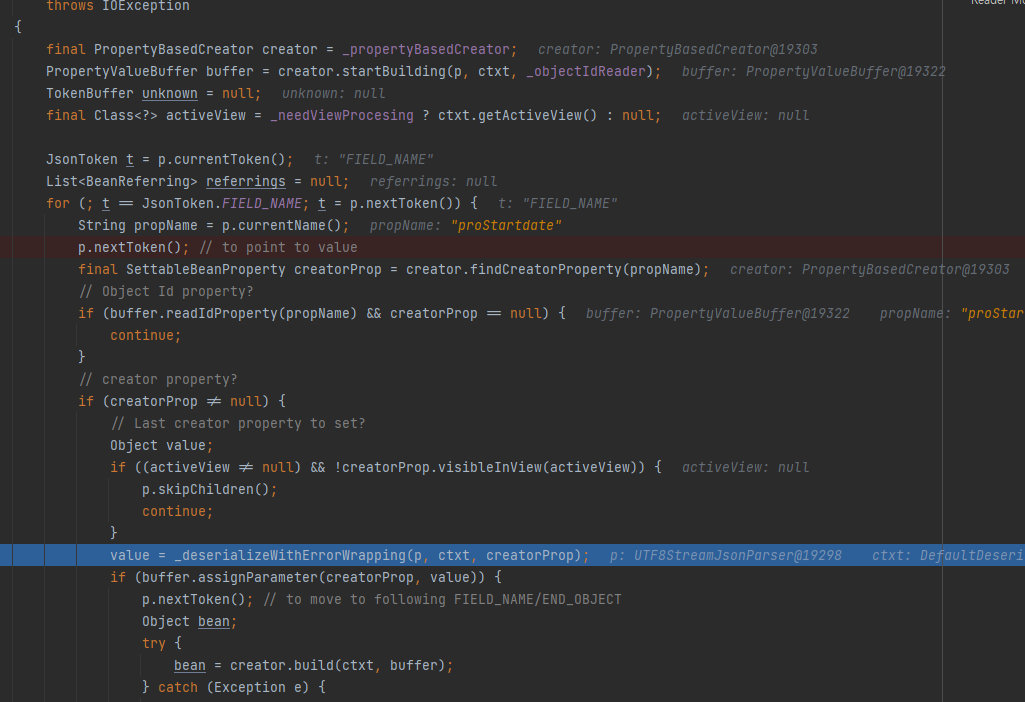This screenshot has height=702, width=1025.
Task: Click the 'referrings: null' inline hint
Action: click(433, 182)
